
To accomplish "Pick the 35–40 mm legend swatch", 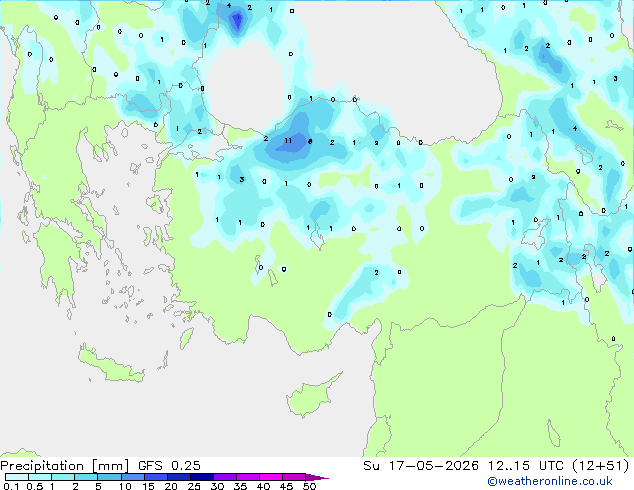I will coord(247,477).
